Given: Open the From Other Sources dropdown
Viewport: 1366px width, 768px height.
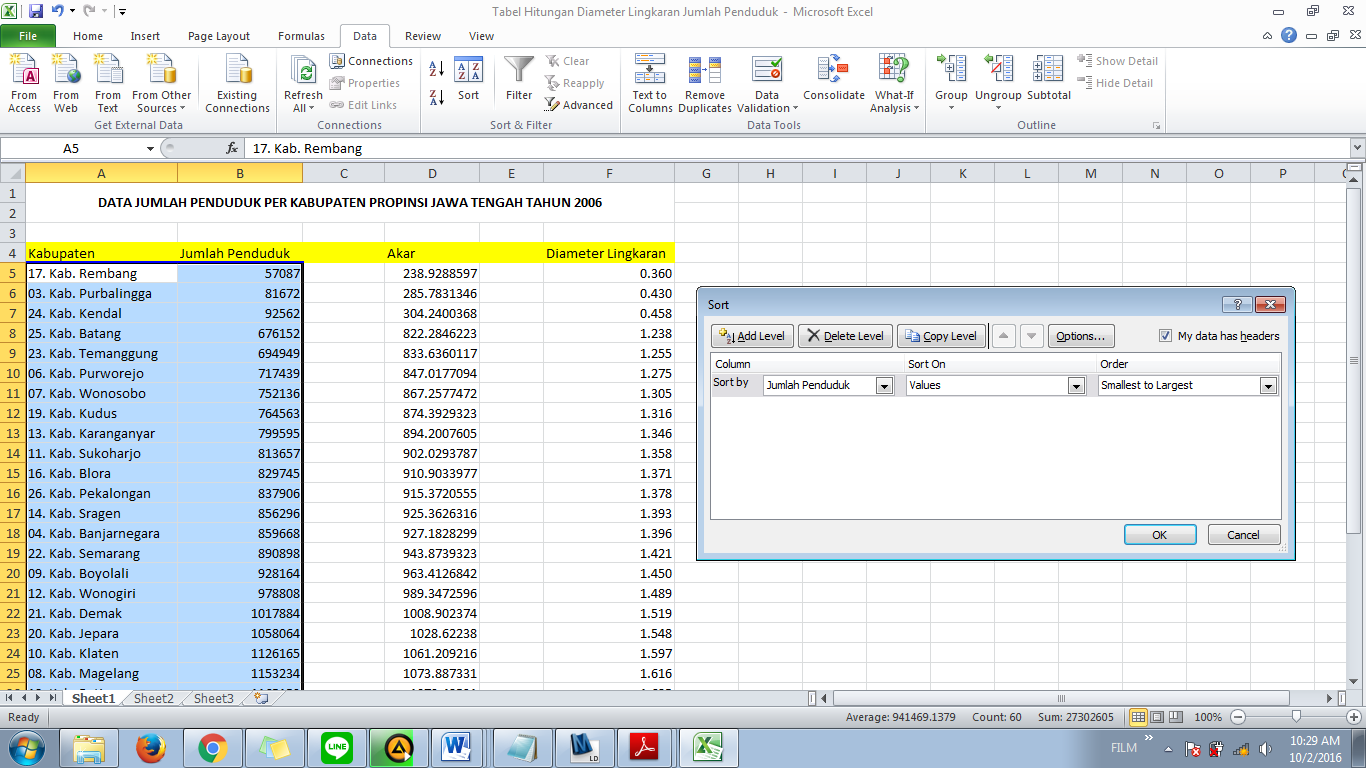Looking at the screenshot, I should point(162,84).
